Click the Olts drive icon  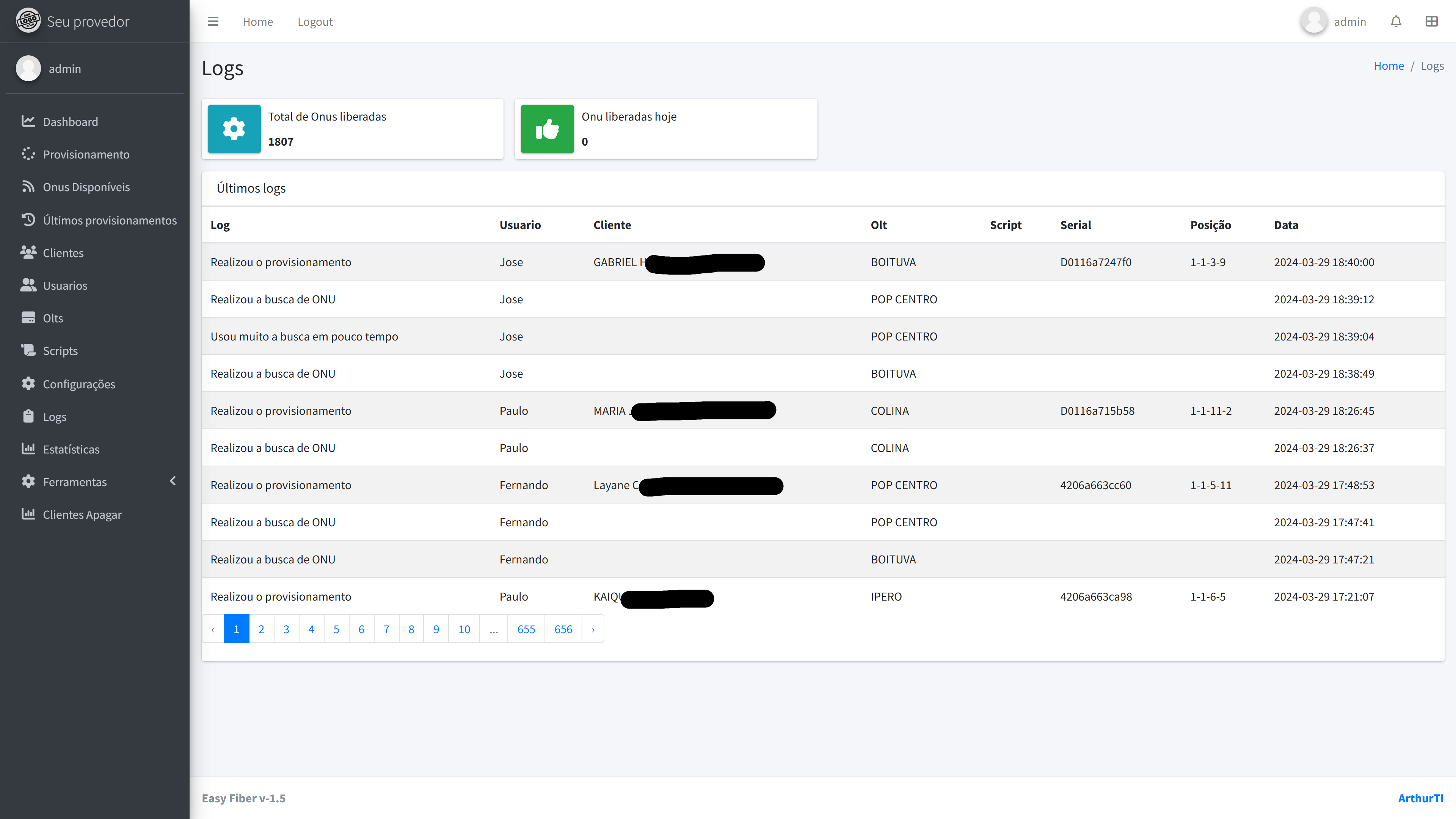point(28,318)
